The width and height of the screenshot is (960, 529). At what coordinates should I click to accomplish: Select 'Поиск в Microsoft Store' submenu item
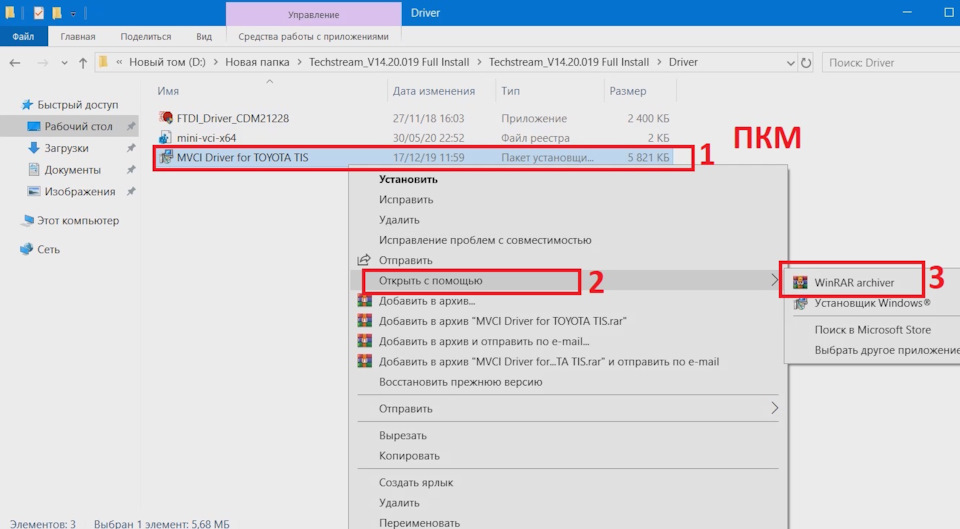click(872, 329)
